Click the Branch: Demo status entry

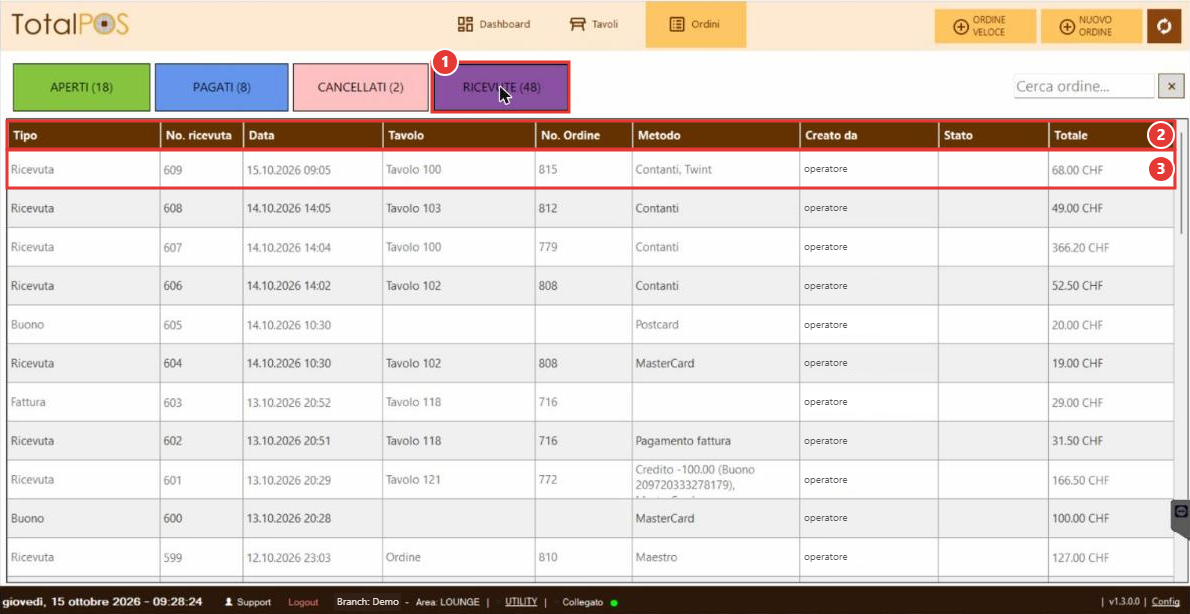click(367, 602)
